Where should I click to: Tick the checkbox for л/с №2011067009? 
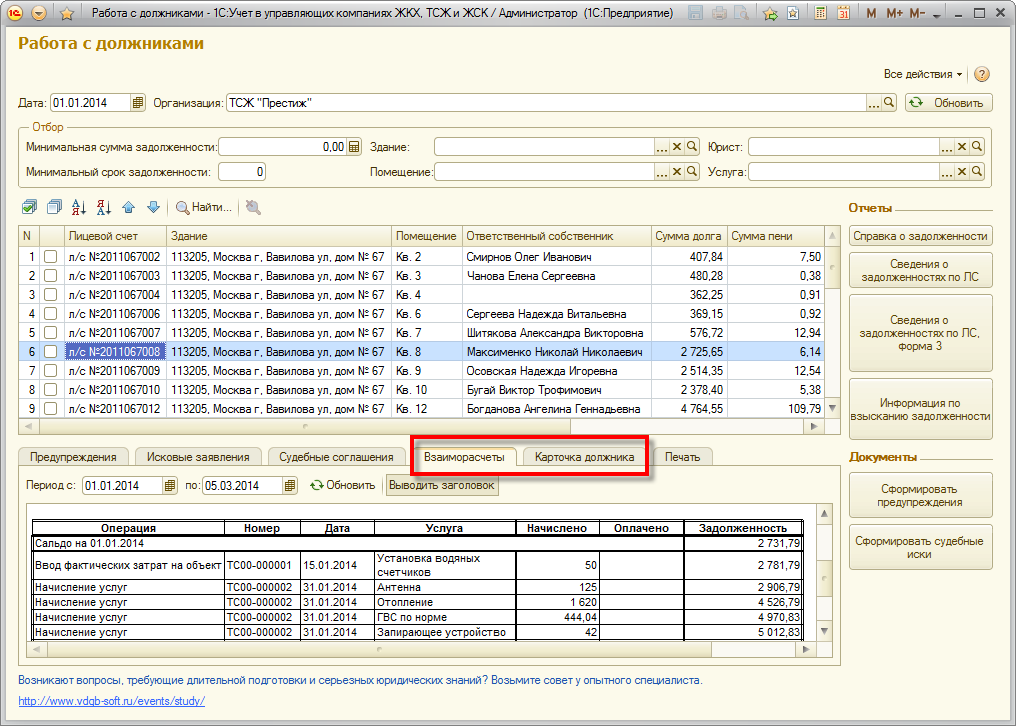(x=51, y=371)
